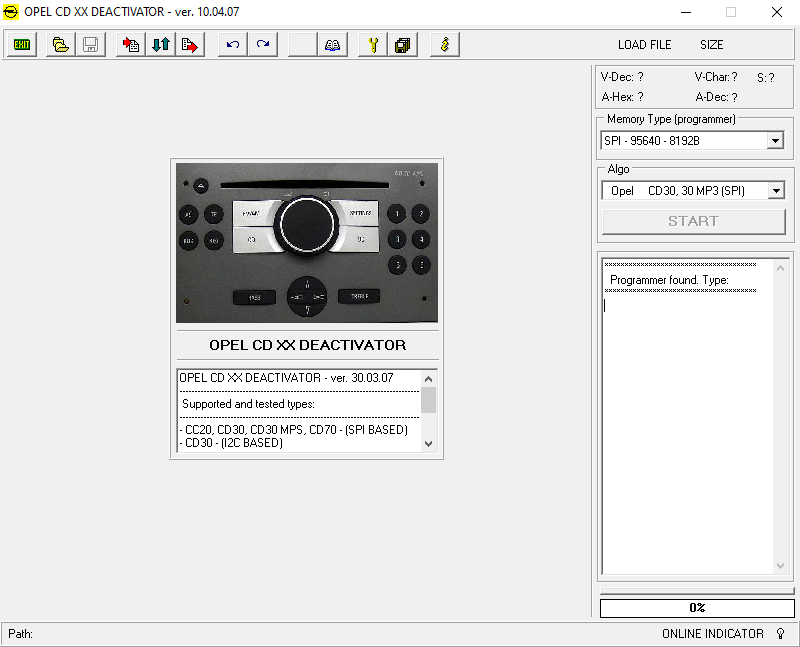Click the SIZE label
Viewport: 800px width, 647px height.
pos(711,45)
